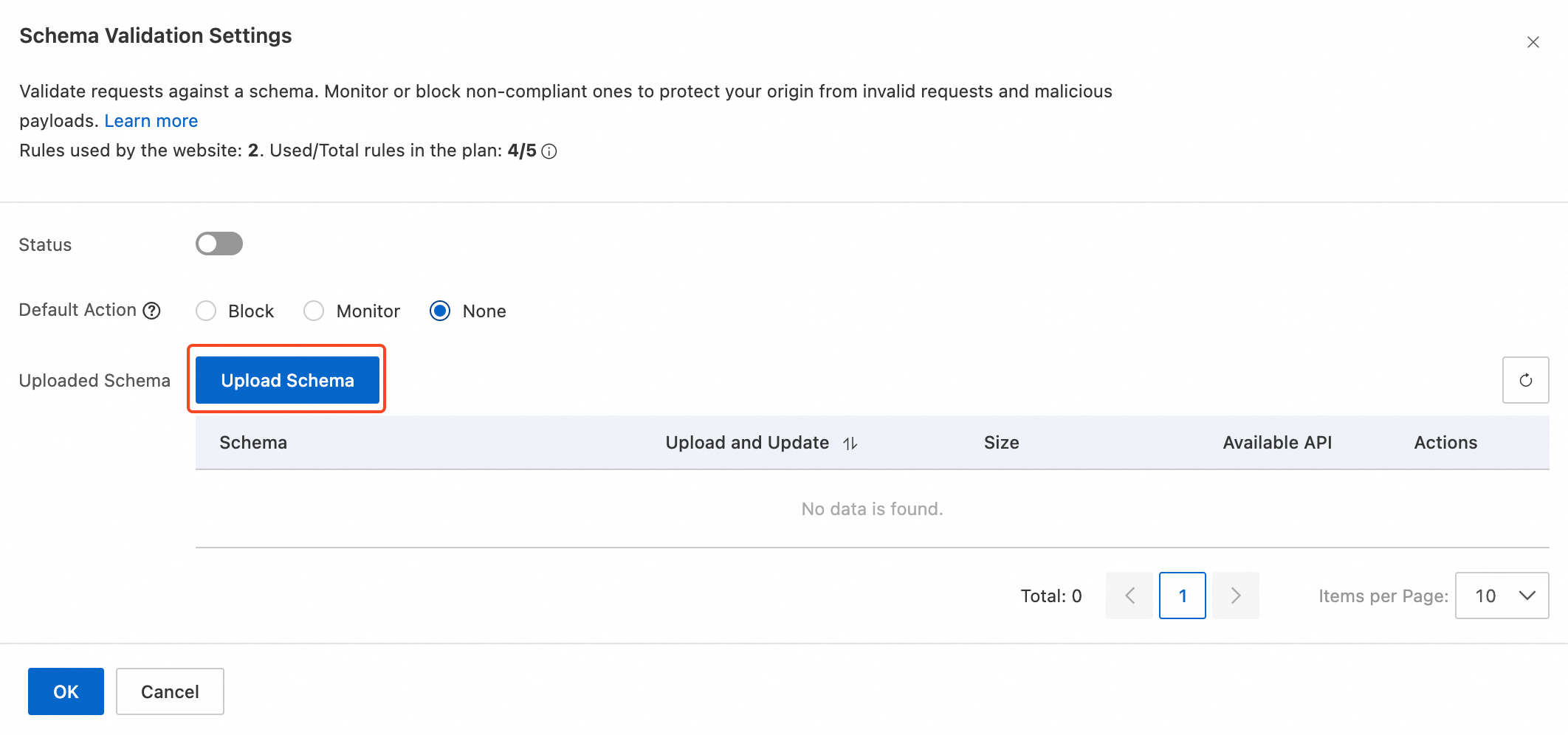The image size is (1568, 735).
Task: Open the Learn more link
Action: [151, 121]
